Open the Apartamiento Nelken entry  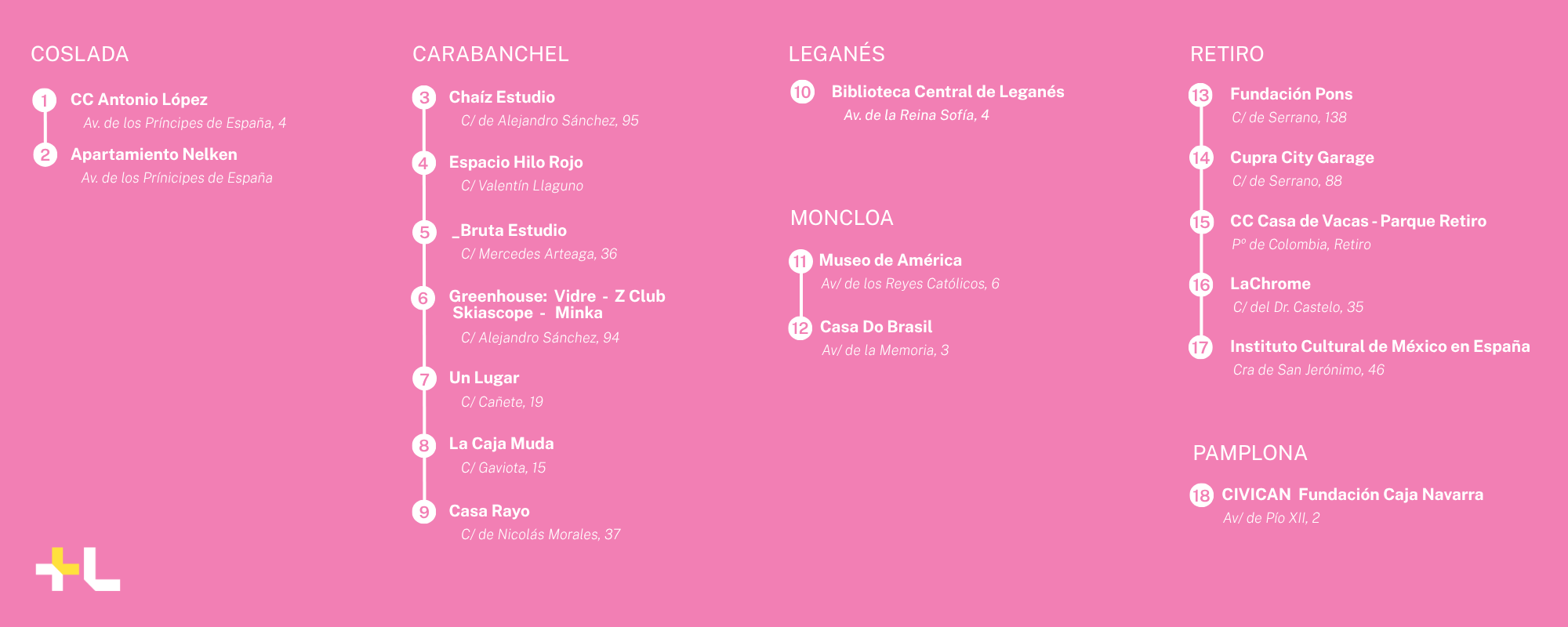pos(154,154)
